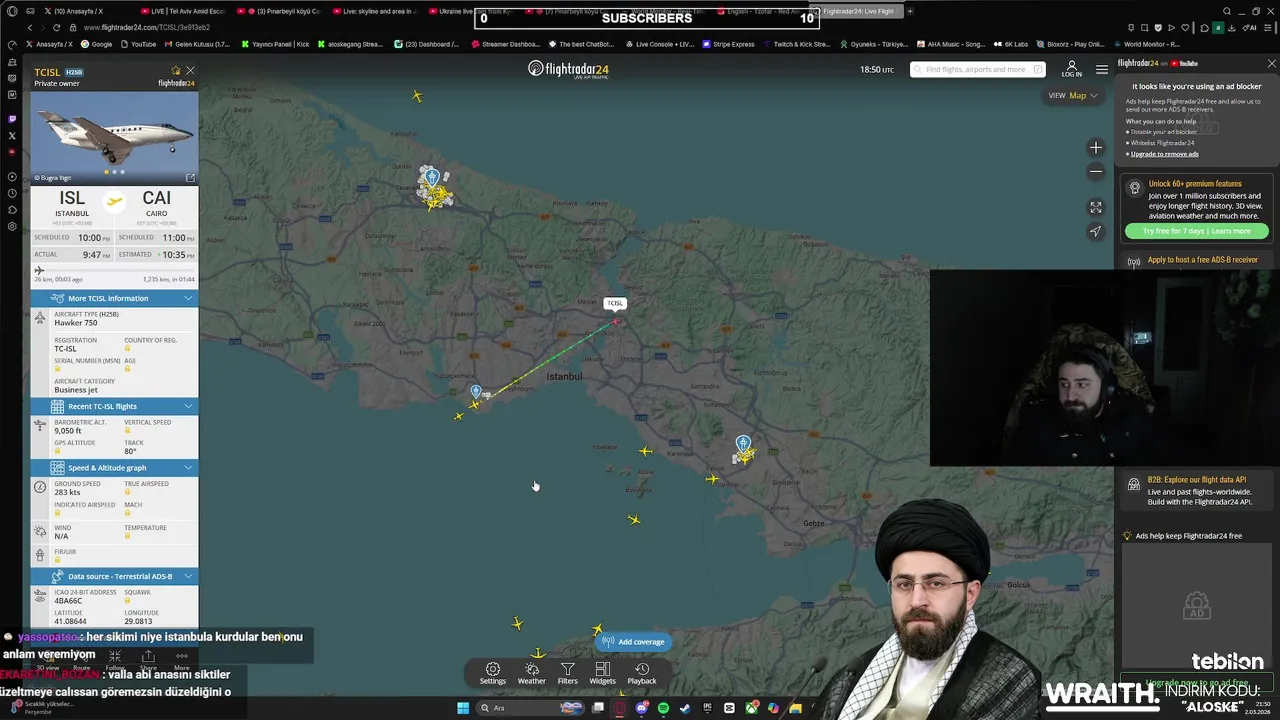This screenshot has height=720, width=1280.
Task: Select the TCISL aircraft on the map
Action: (x=616, y=321)
